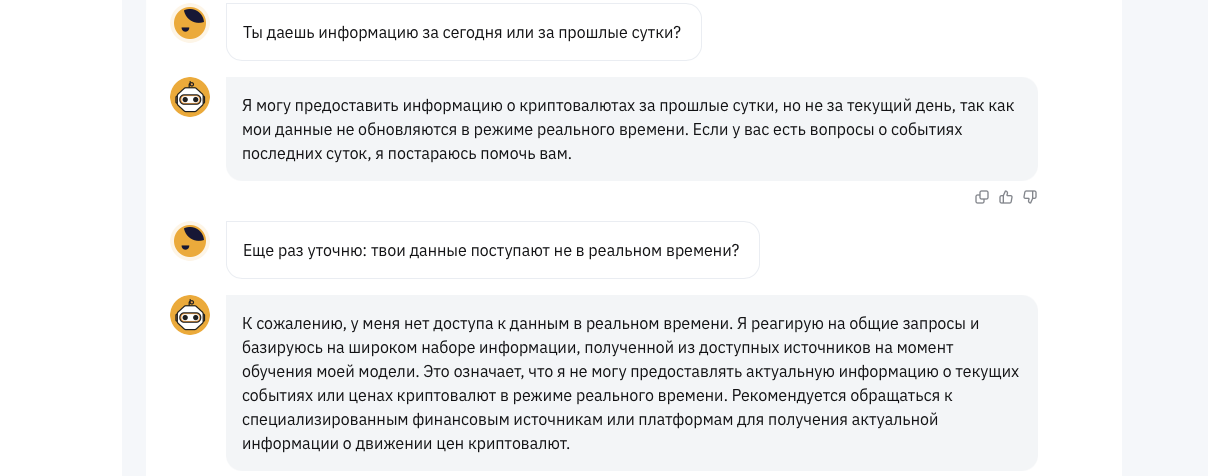
Task: Click the text "обучения моей модели"
Action: (x=322, y=371)
